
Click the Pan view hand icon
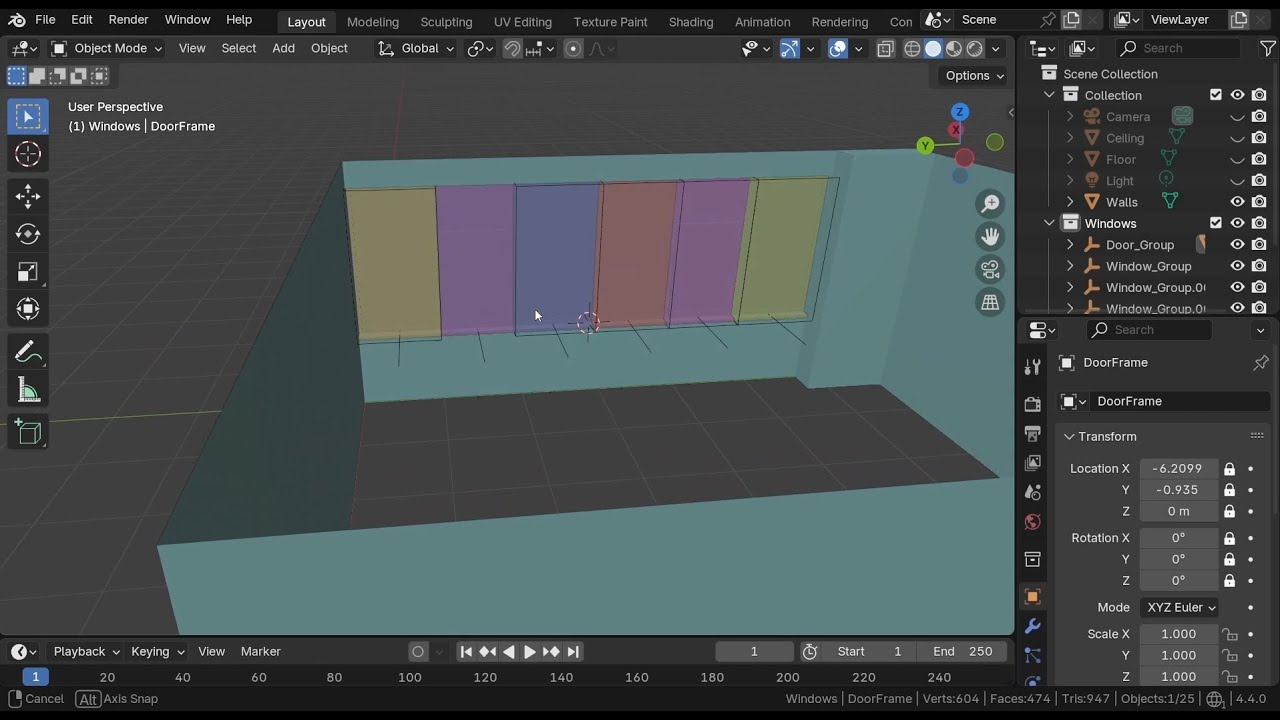click(x=990, y=237)
